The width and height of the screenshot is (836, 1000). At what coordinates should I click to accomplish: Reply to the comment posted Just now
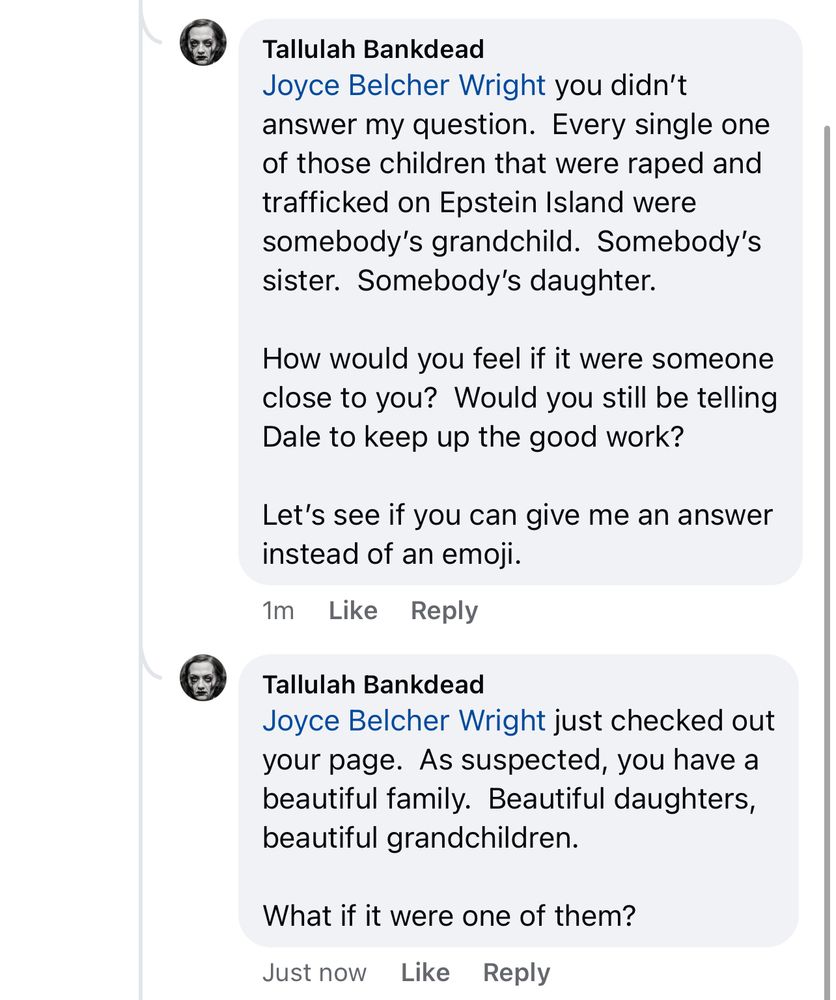click(516, 972)
